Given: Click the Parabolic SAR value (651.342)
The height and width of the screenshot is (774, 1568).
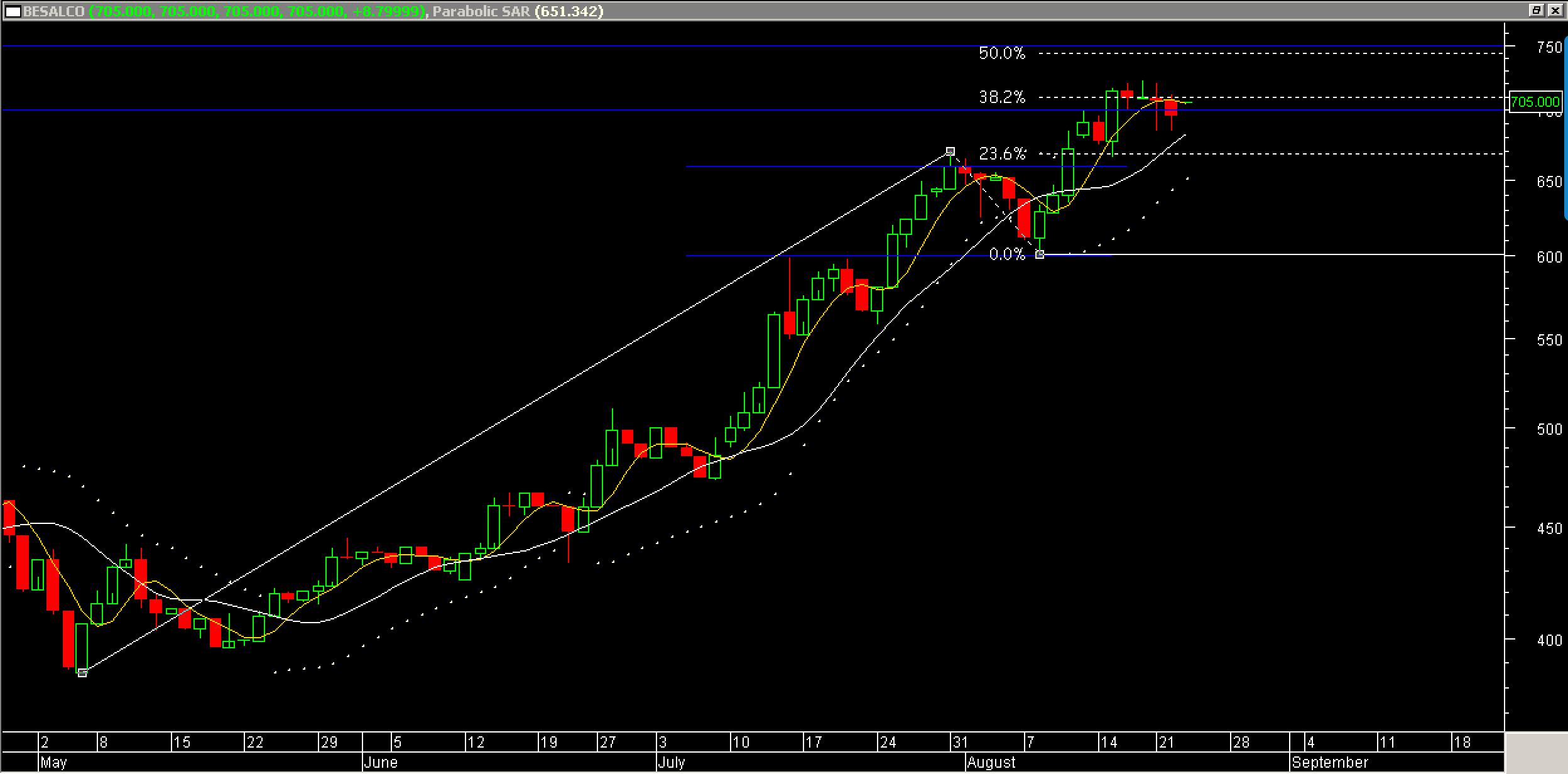Looking at the screenshot, I should point(569,11).
